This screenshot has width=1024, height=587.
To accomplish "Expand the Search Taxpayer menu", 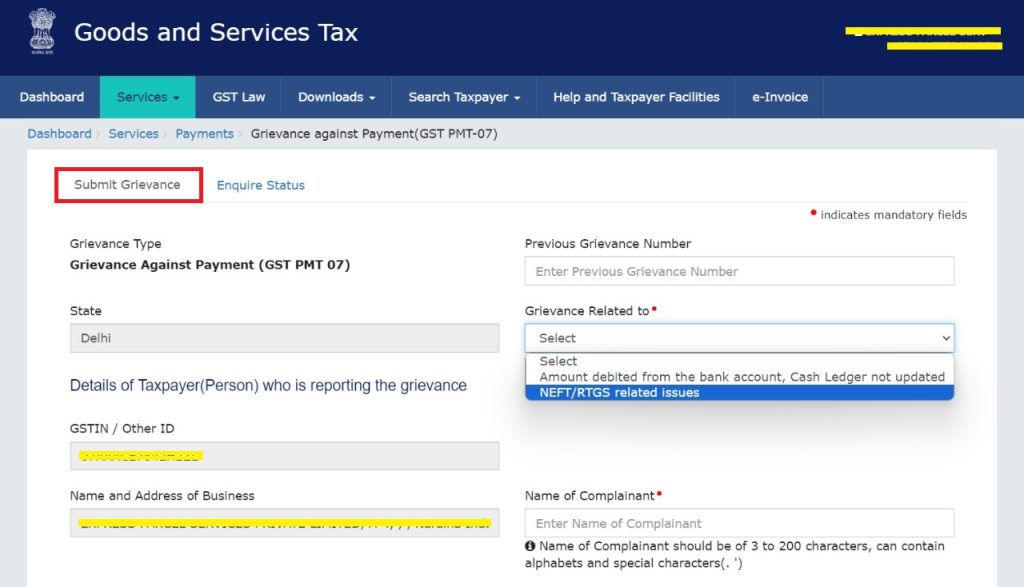I will pyautogui.click(x=464, y=97).
